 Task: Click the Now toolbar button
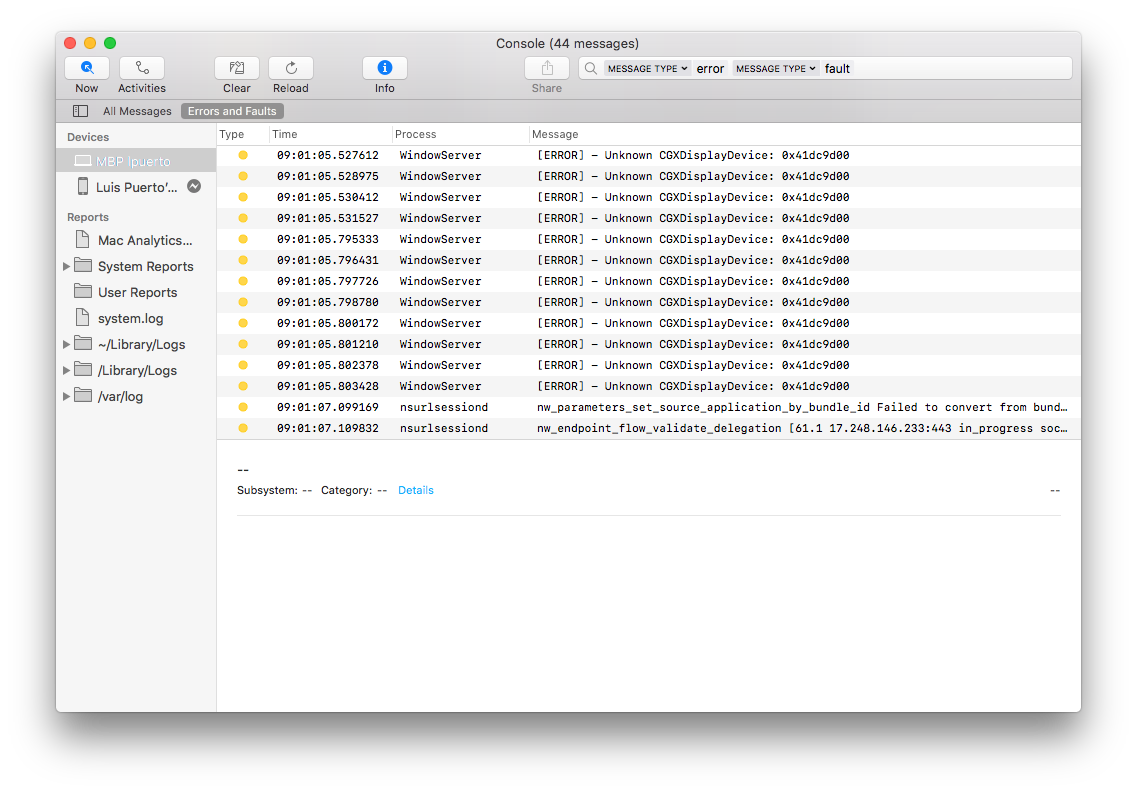[x=87, y=68]
